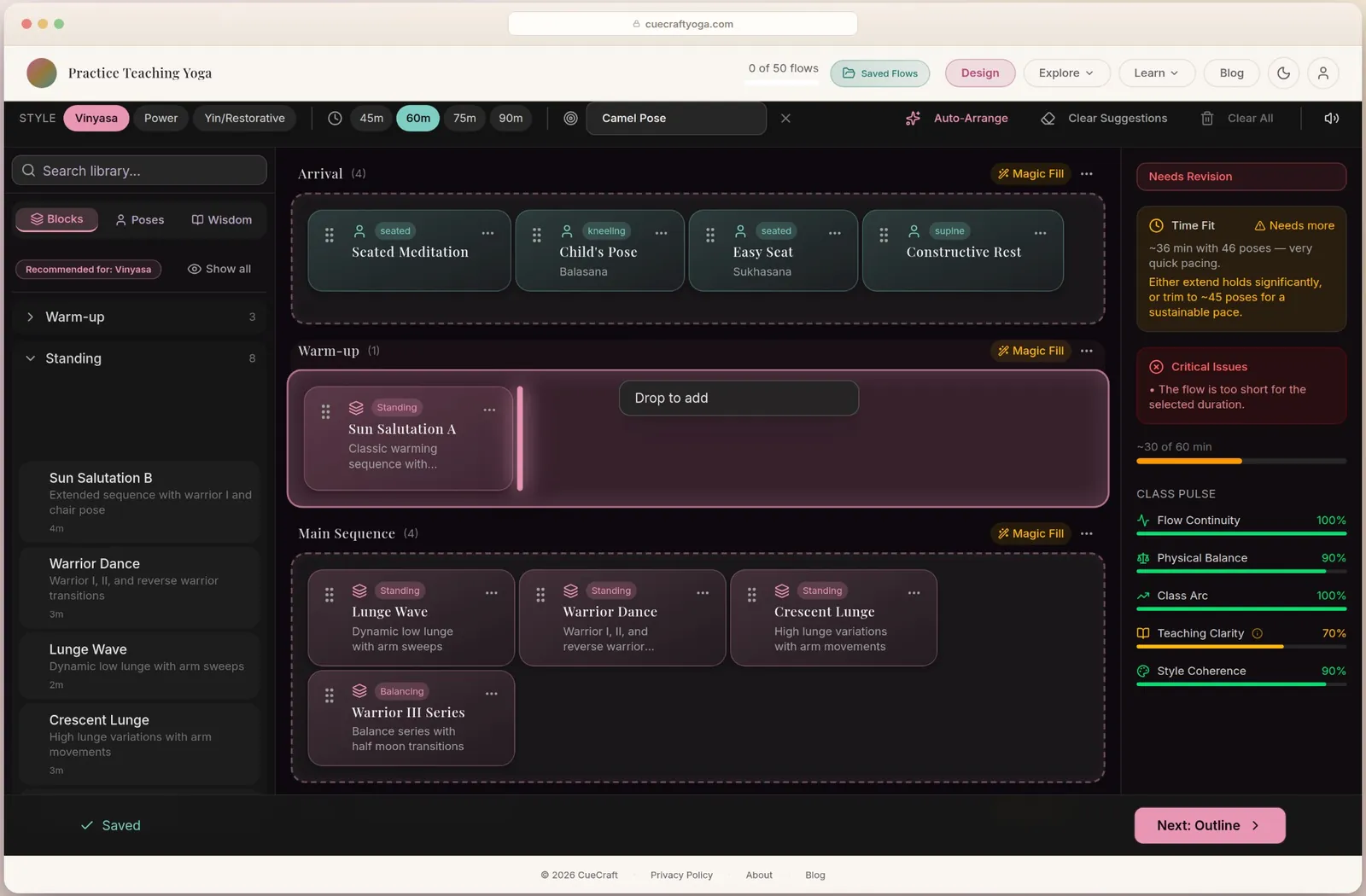The image size is (1366, 896).
Task: Click Clear Suggestions
Action: coord(1104,119)
